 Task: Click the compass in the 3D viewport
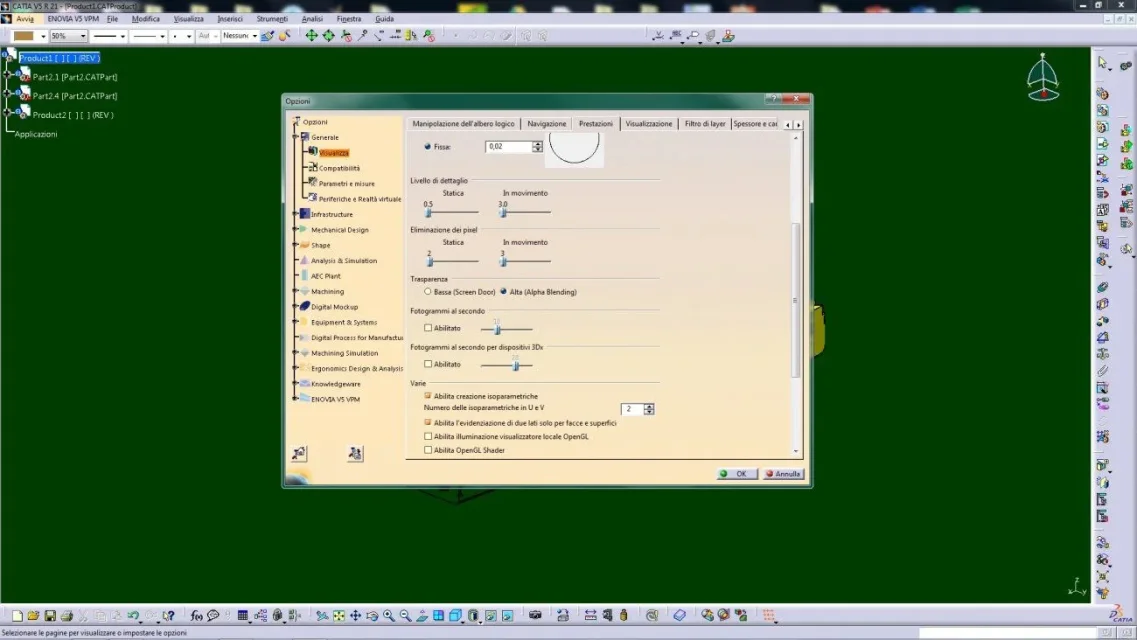[x=1043, y=78]
